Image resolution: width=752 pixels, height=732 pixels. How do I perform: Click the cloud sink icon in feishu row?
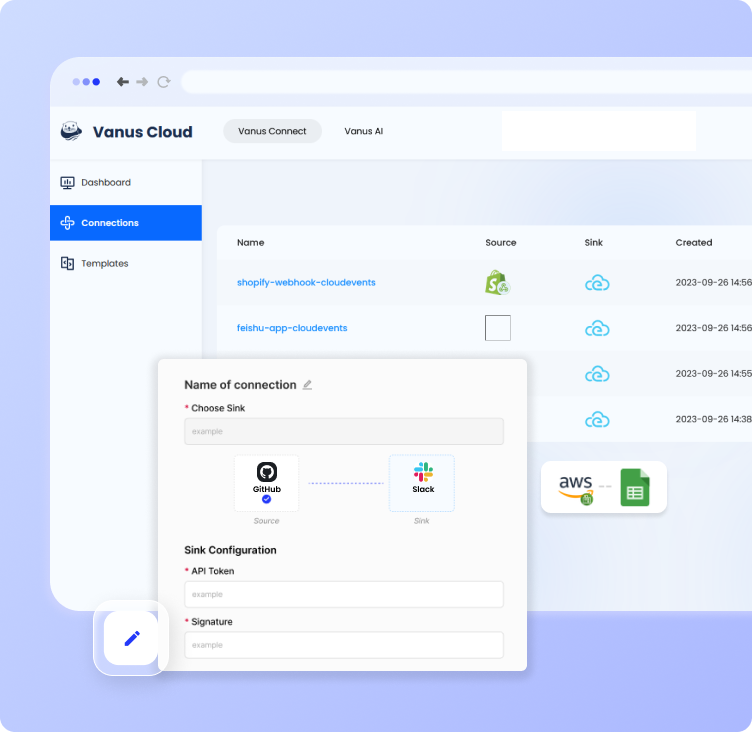(597, 329)
